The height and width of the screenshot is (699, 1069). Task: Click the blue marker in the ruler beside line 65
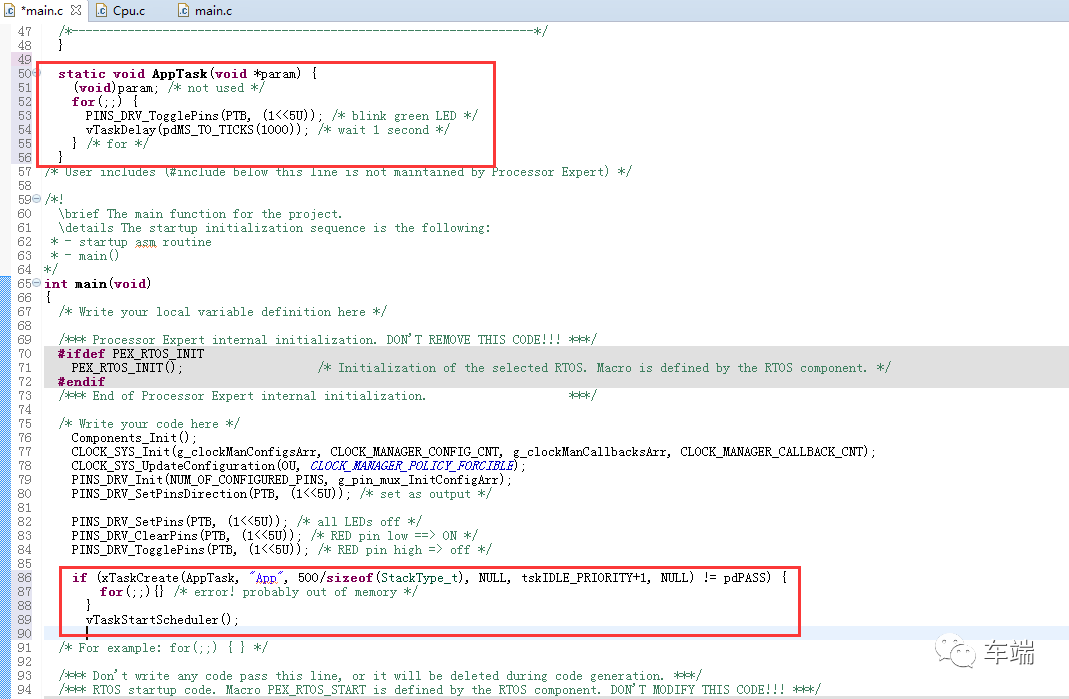(x=3, y=284)
